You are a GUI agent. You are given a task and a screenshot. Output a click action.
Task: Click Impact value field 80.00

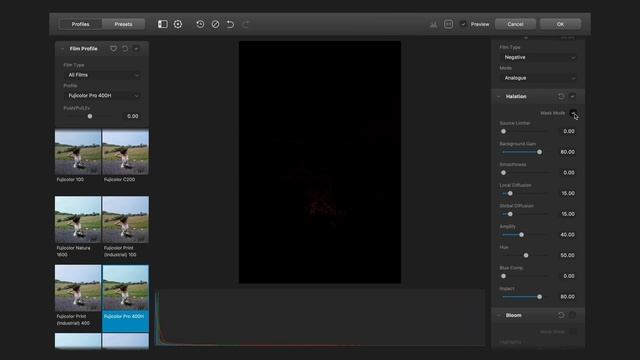click(566, 297)
